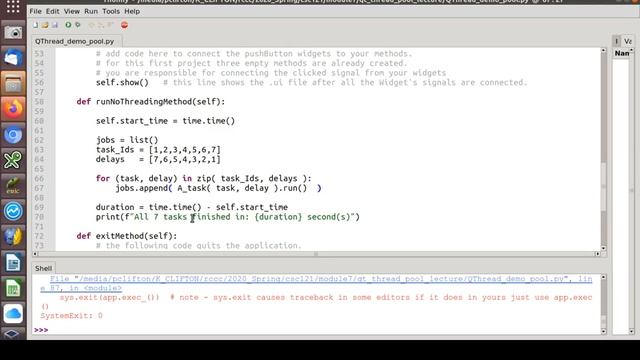Open the Run menu
The height and width of the screenshot is (360, 640).
tap(91, 11)
